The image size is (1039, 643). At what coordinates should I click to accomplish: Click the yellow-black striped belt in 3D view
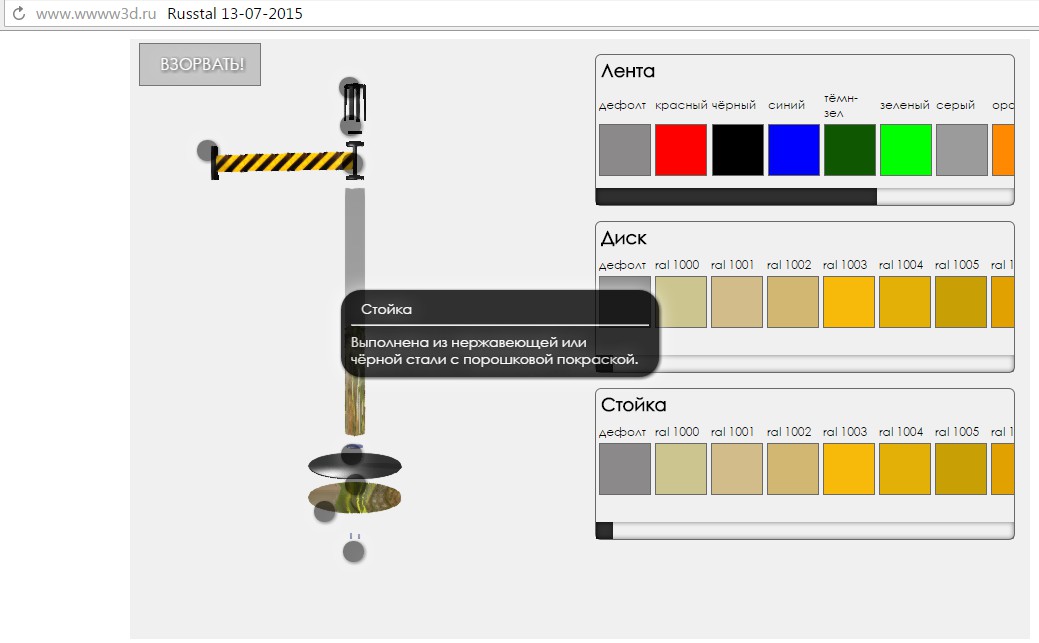pyautogui.click(x=284, y=162)
